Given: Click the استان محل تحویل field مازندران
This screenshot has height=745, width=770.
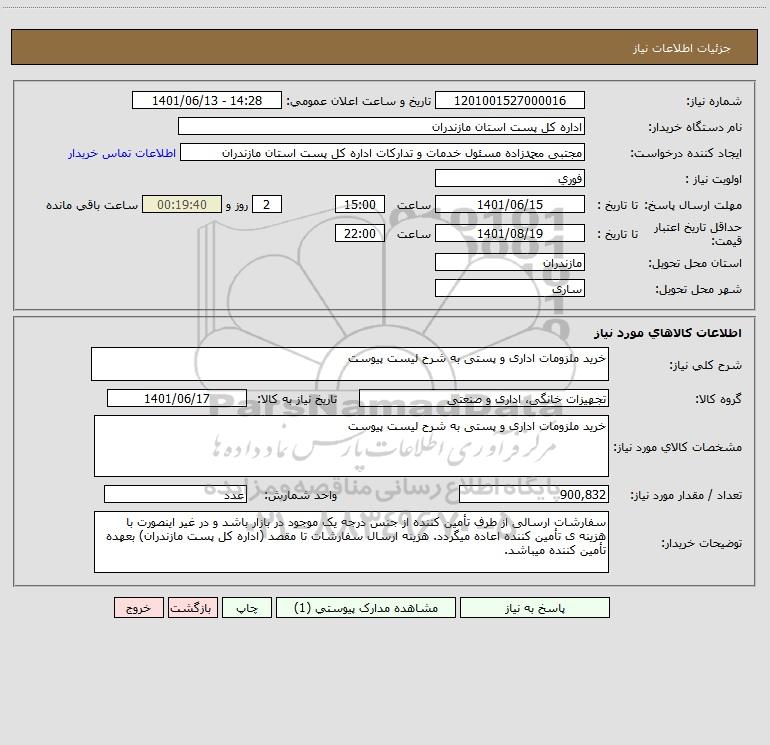Looking at the screenshot, I should pos(510,262).
